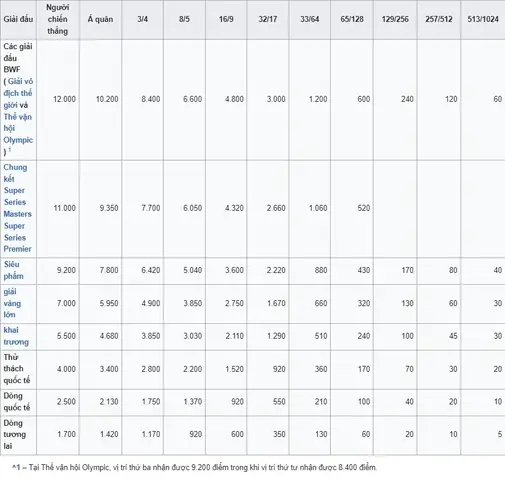505x479 pixels.
Task: Open the Super Series Premier link
Action: 17,237
